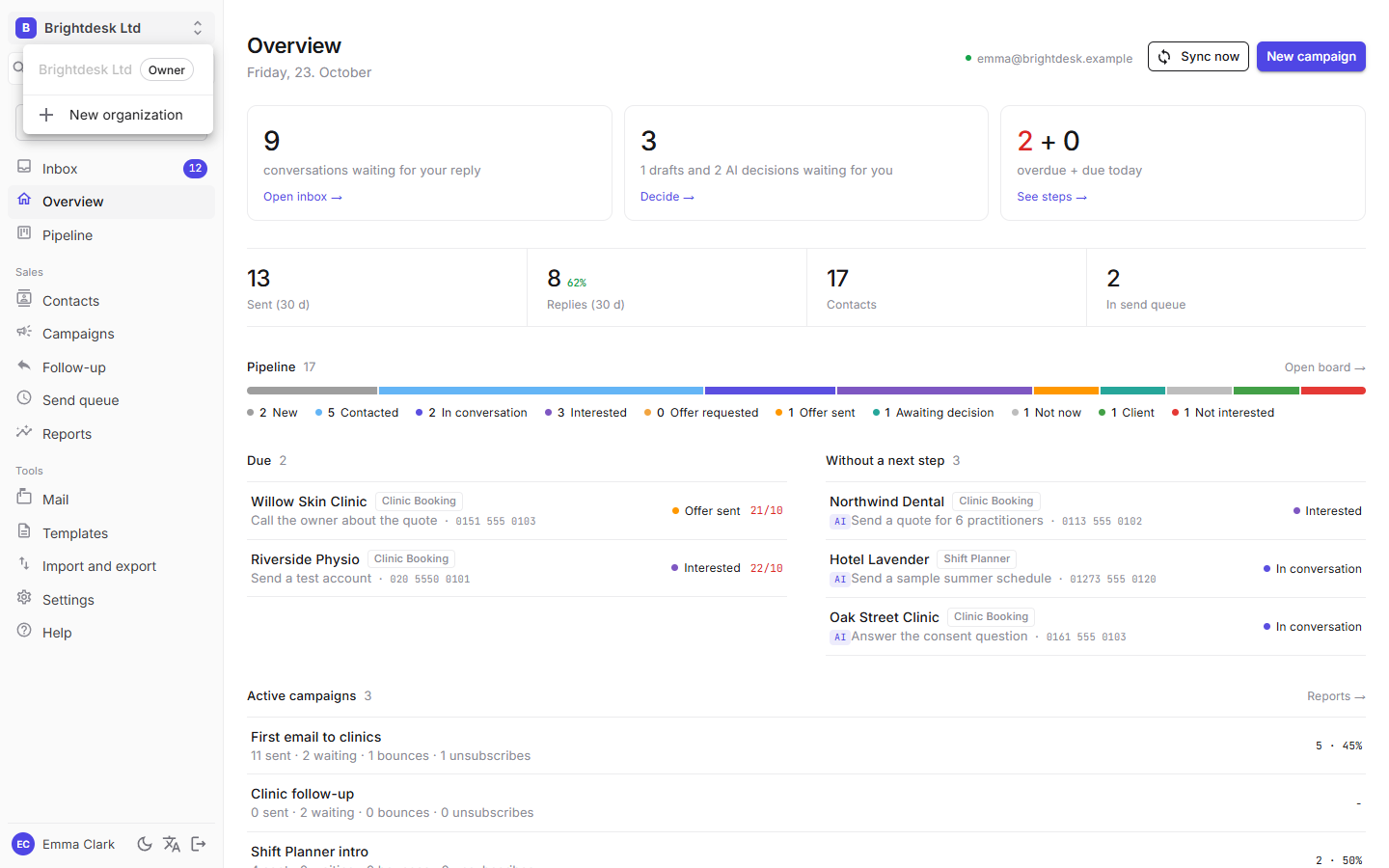Select Brightdesk Ltd Owner organization entry

click(x=118, y=69)
